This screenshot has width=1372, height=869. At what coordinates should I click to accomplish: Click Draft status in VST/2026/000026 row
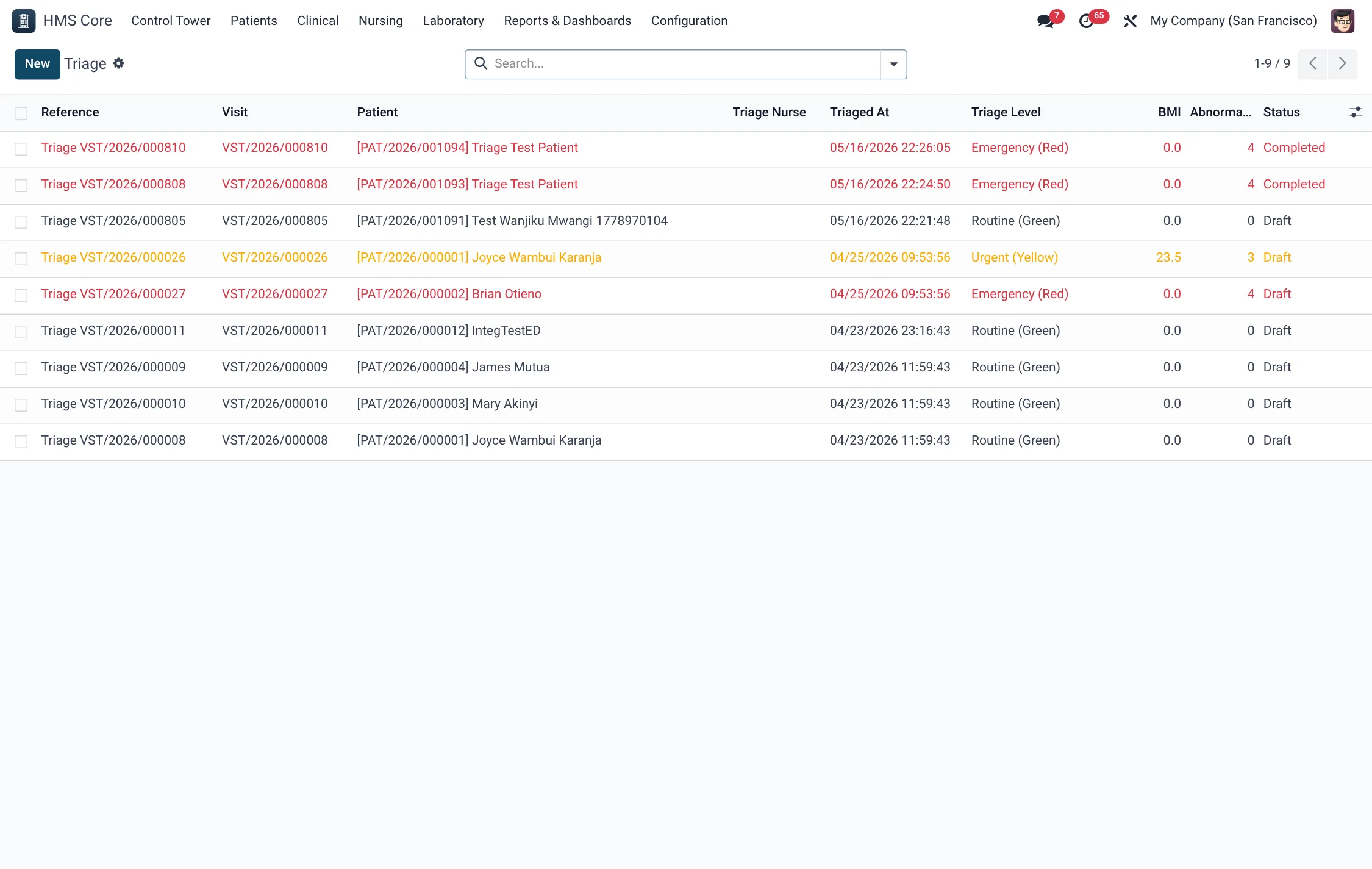(1277, 257)
